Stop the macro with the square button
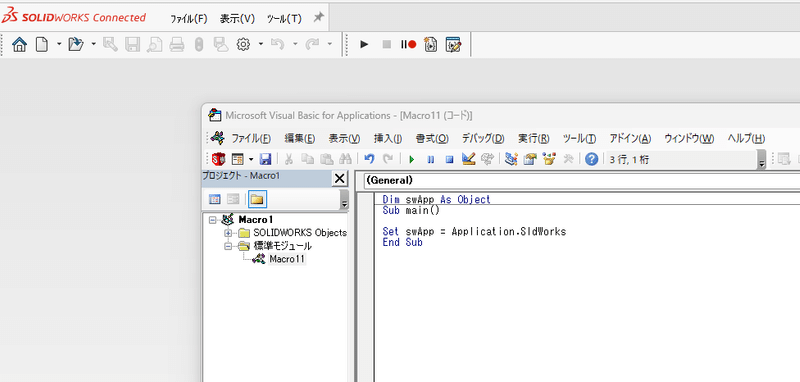This screenshot has width=800, height=382. (x=387, y=44)
